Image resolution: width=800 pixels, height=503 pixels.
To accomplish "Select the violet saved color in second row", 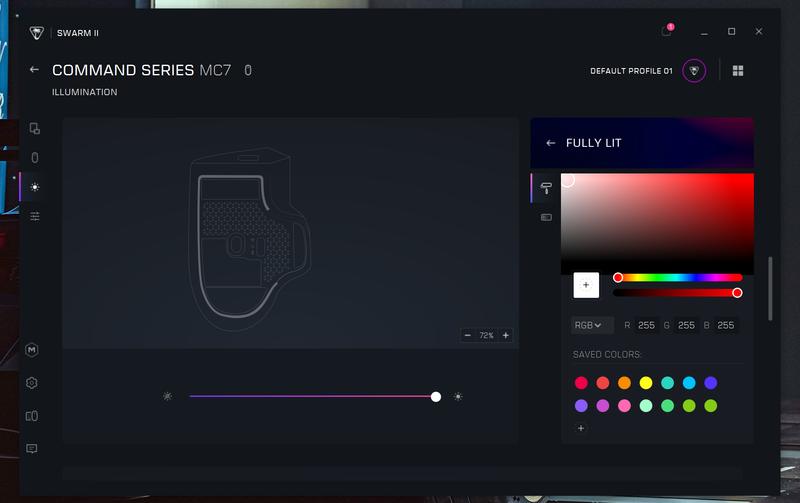I will 581,406.
